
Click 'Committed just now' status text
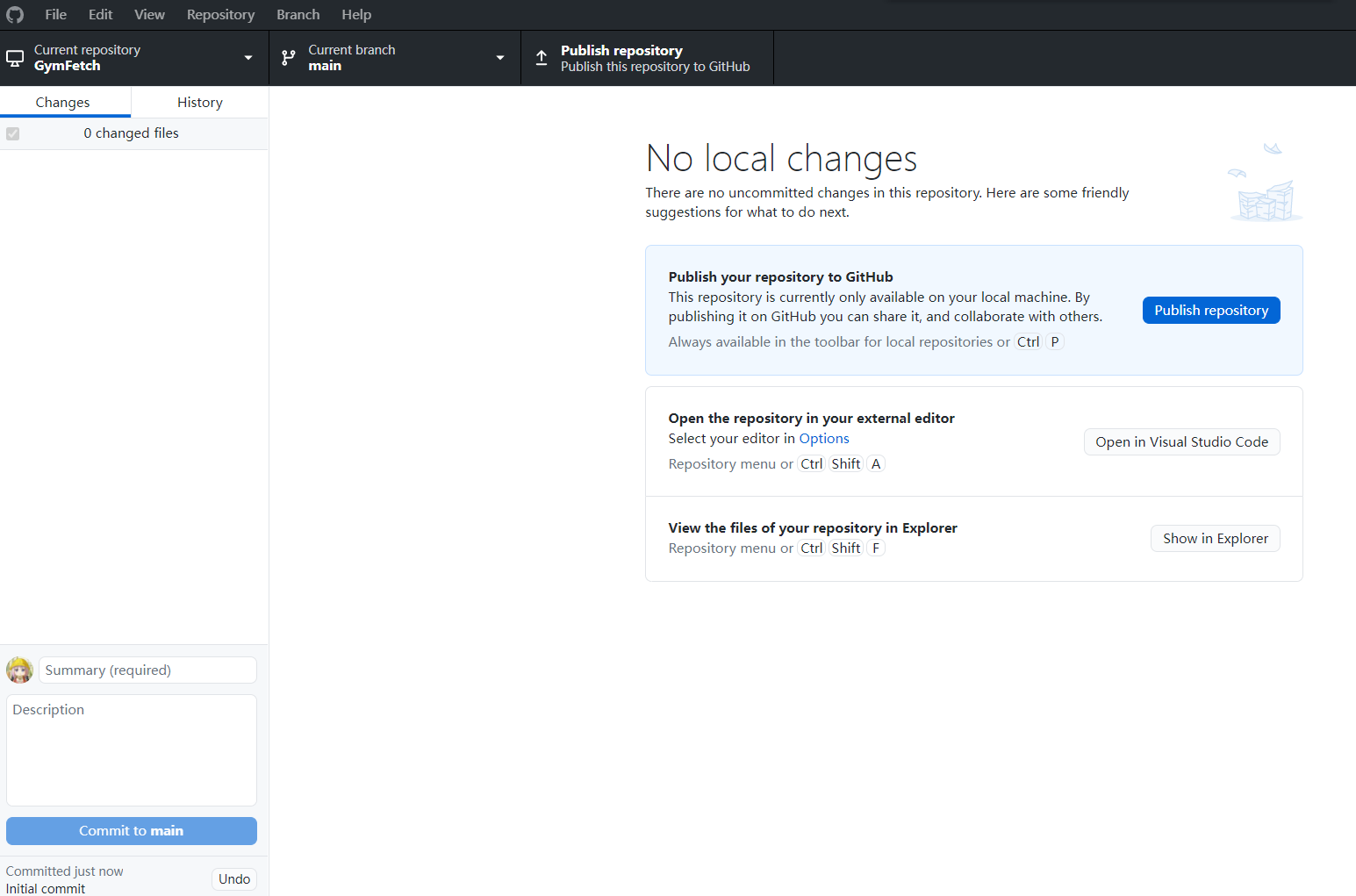(x=65, y=871)
